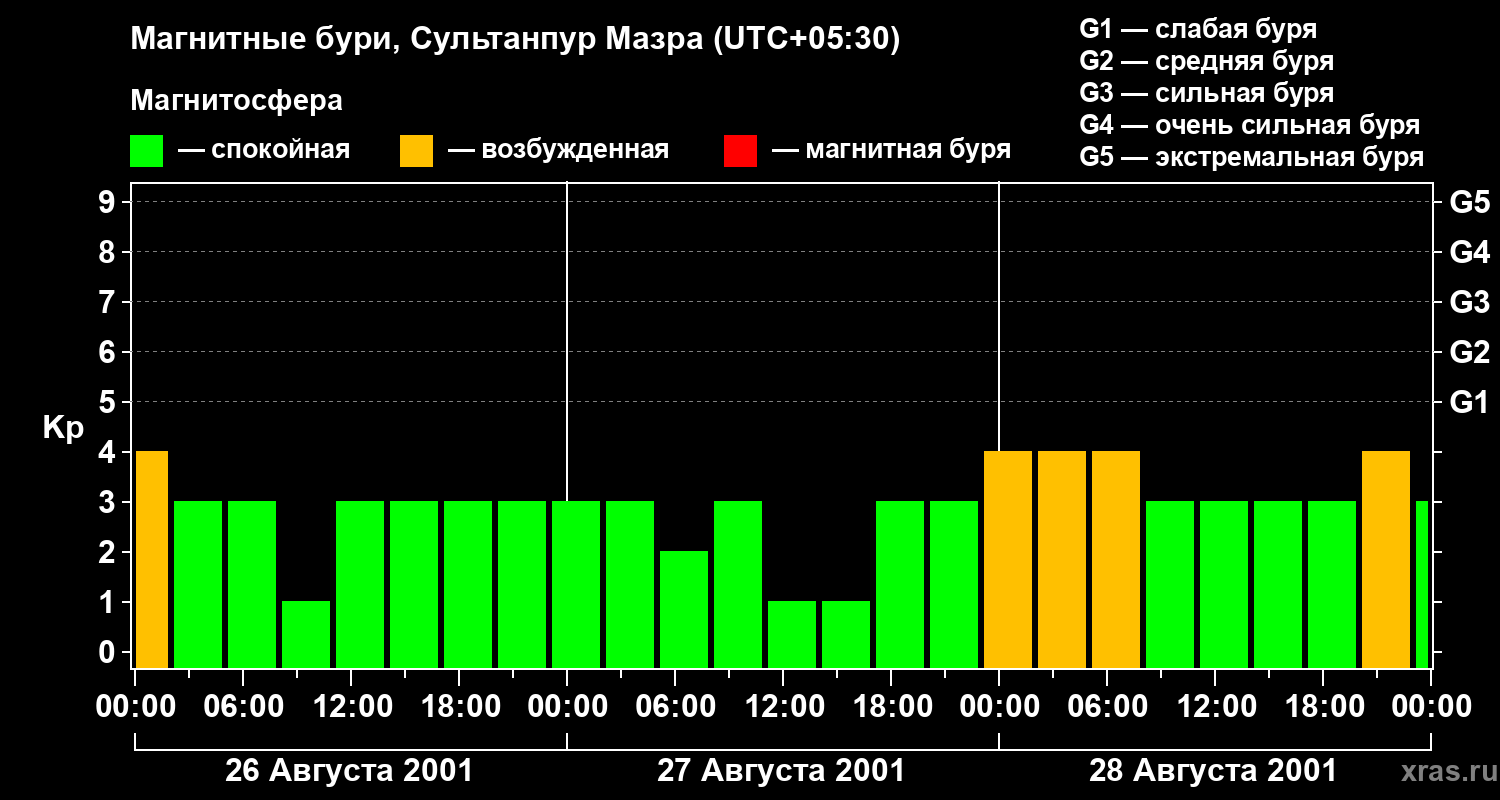Click the 18:00 tick label for 27 Августа
This screenshot has width=1500, height=800.
click(892, 706)
